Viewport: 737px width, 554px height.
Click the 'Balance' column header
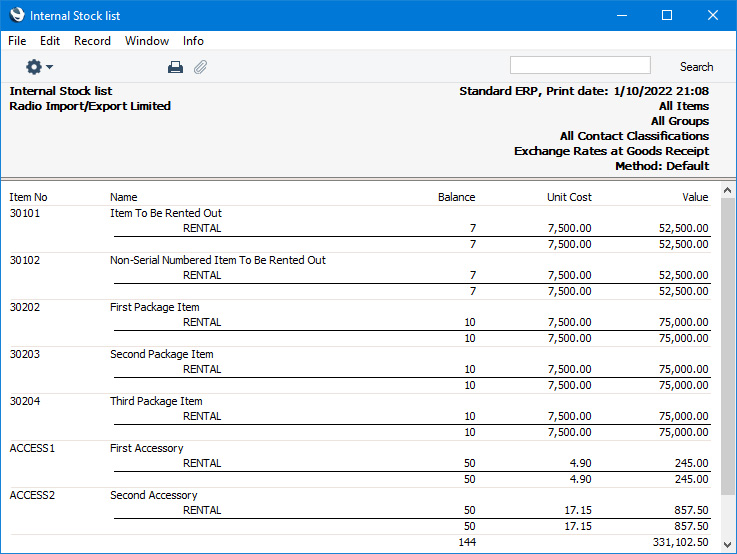pyautogui.click(x=456, y=197)
